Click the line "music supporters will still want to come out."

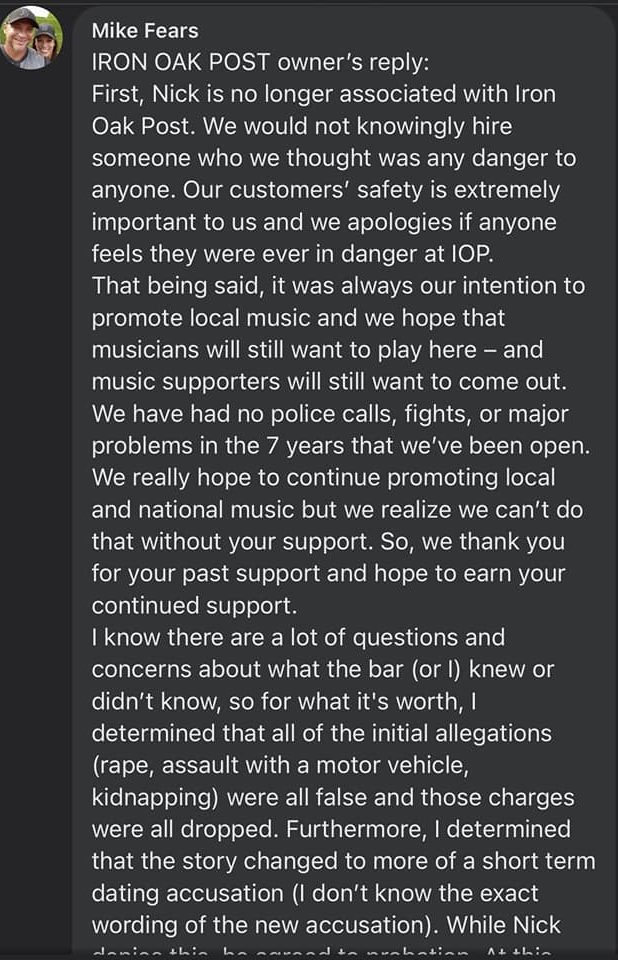(330, 381)
